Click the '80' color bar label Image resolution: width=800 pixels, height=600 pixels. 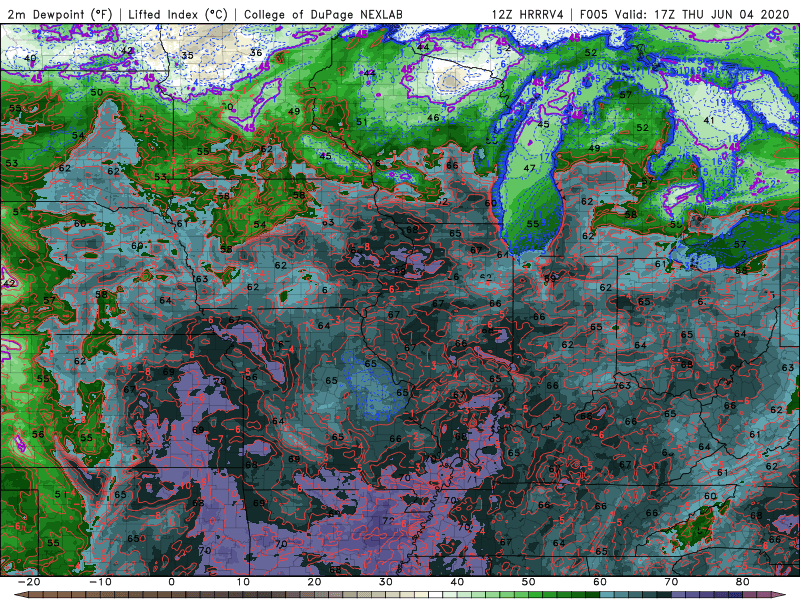(743, 582)
